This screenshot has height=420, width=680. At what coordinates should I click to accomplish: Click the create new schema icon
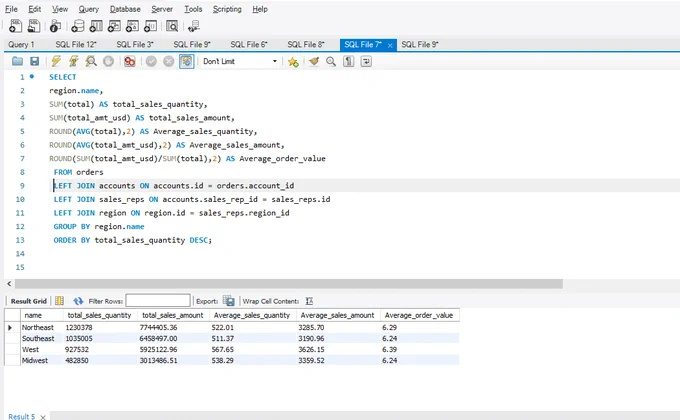click(78, 26)
